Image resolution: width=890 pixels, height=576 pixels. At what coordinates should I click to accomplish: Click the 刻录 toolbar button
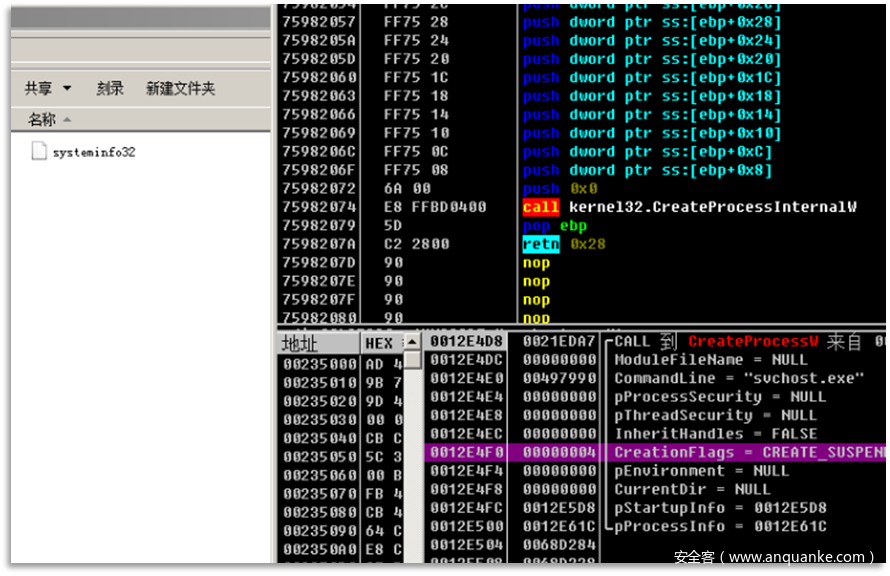click(x=110, y=88)
